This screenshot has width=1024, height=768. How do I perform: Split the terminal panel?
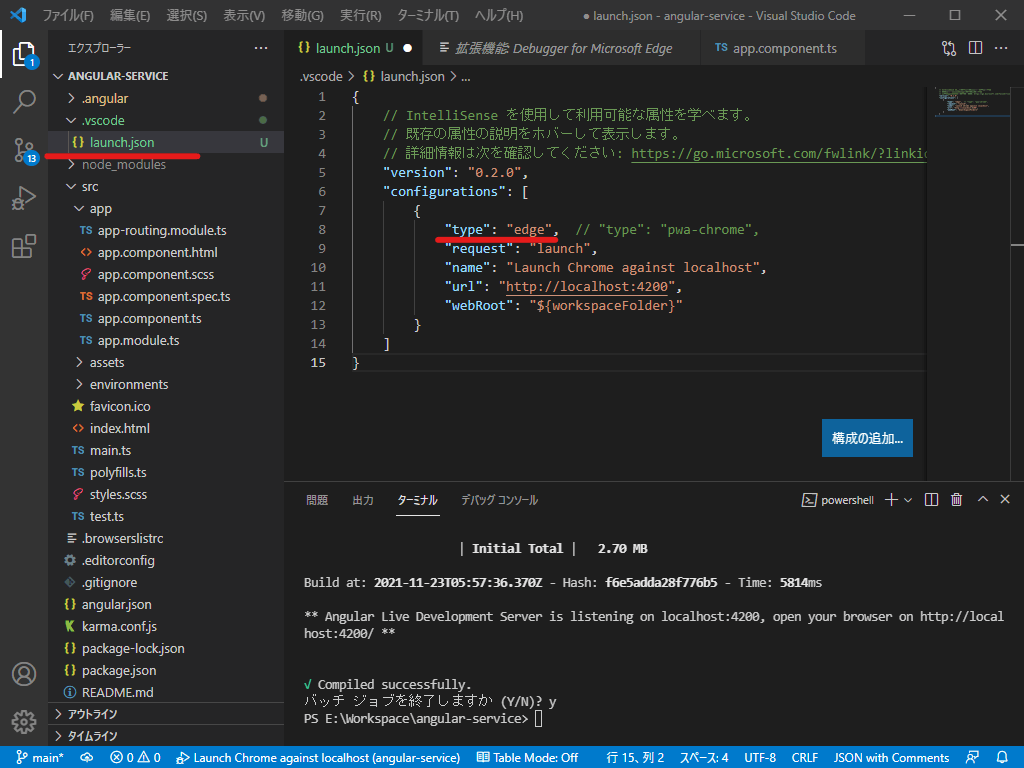coord(931,500)
